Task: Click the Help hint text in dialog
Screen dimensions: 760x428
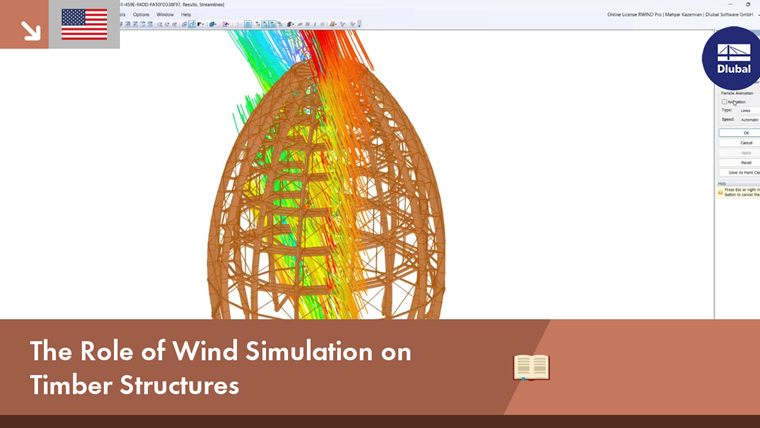Action: 742,192
